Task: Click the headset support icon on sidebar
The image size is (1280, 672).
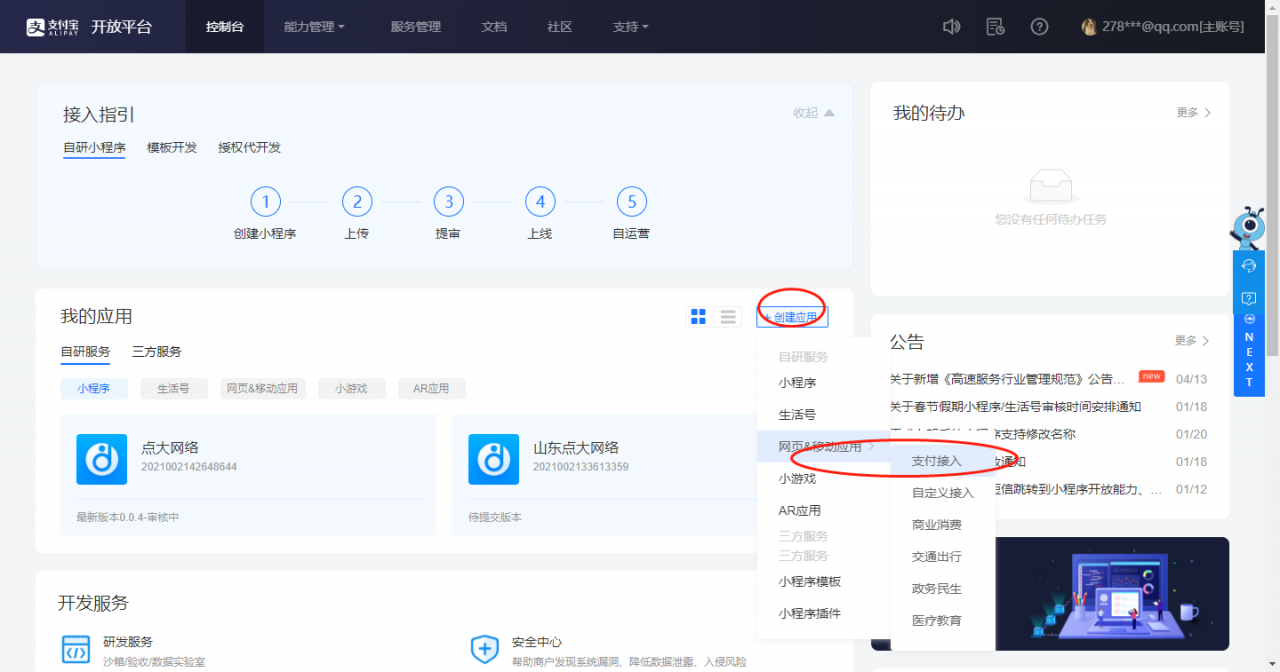Action: [1248, 266]
